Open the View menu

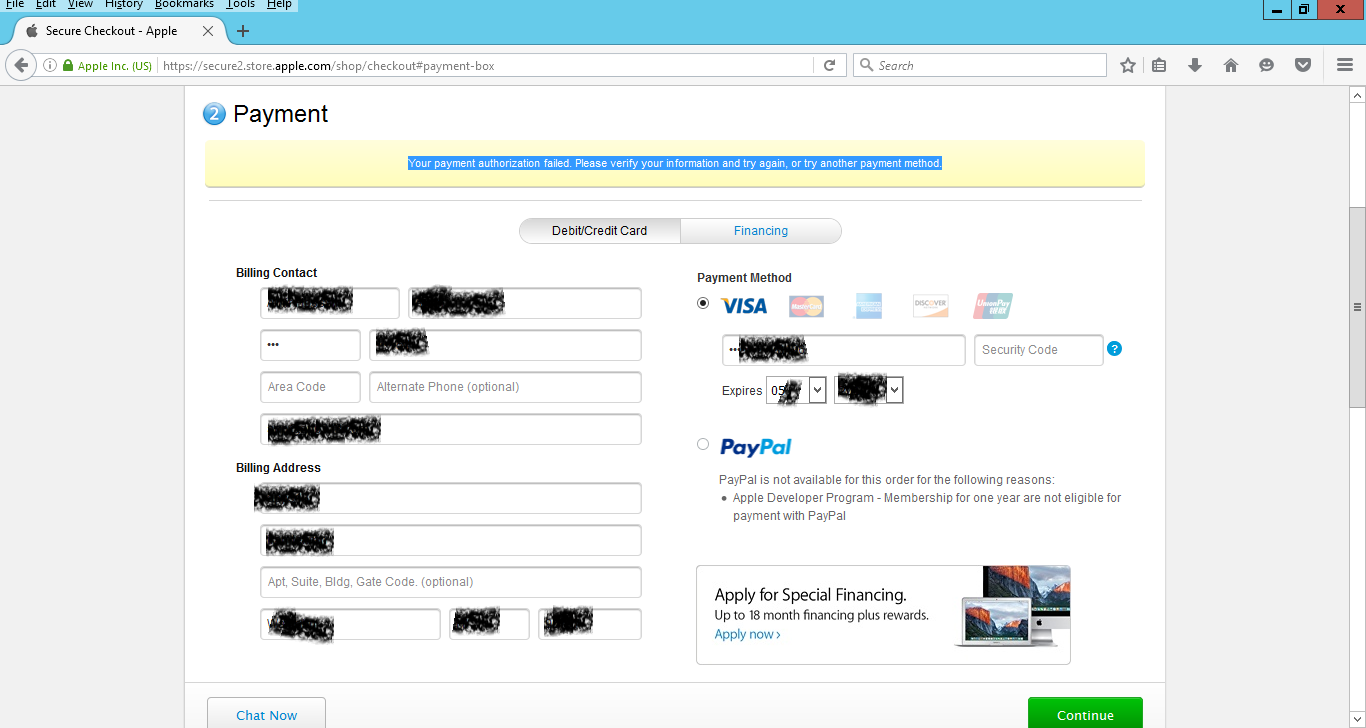click(80, 5)
